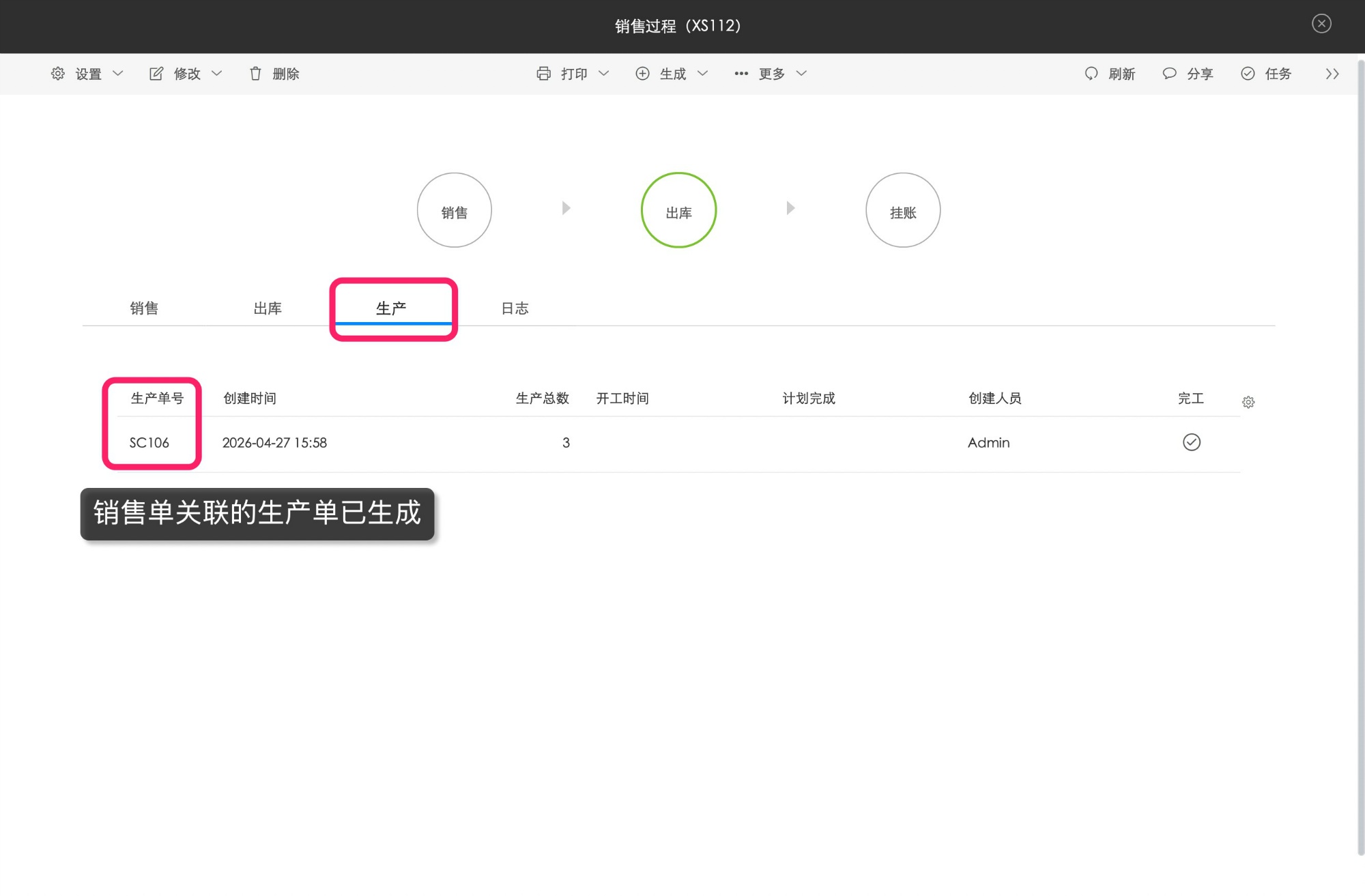Viewport: 1365px width, 896px height.
Task: Click the 创建时间 column header
Action: pyautogui.click(x=250, y=399)
